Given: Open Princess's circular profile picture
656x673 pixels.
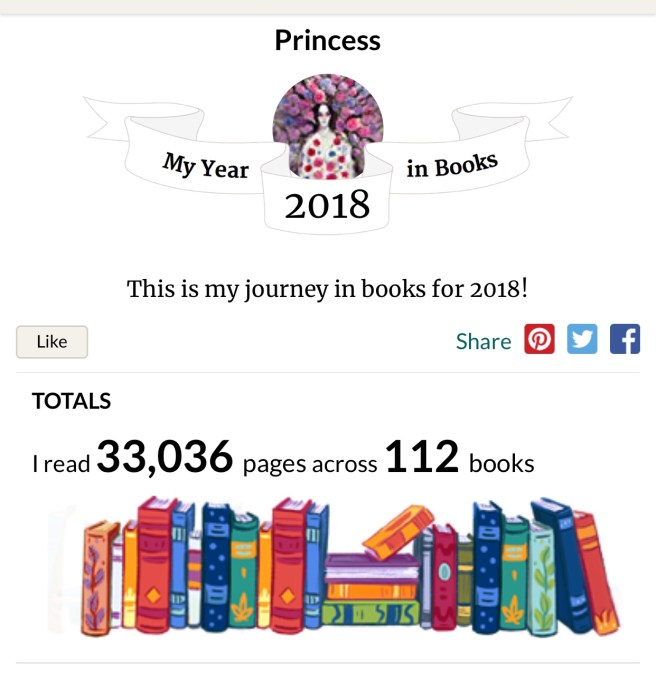Looking at the screenshot, I should coord(327,125).
